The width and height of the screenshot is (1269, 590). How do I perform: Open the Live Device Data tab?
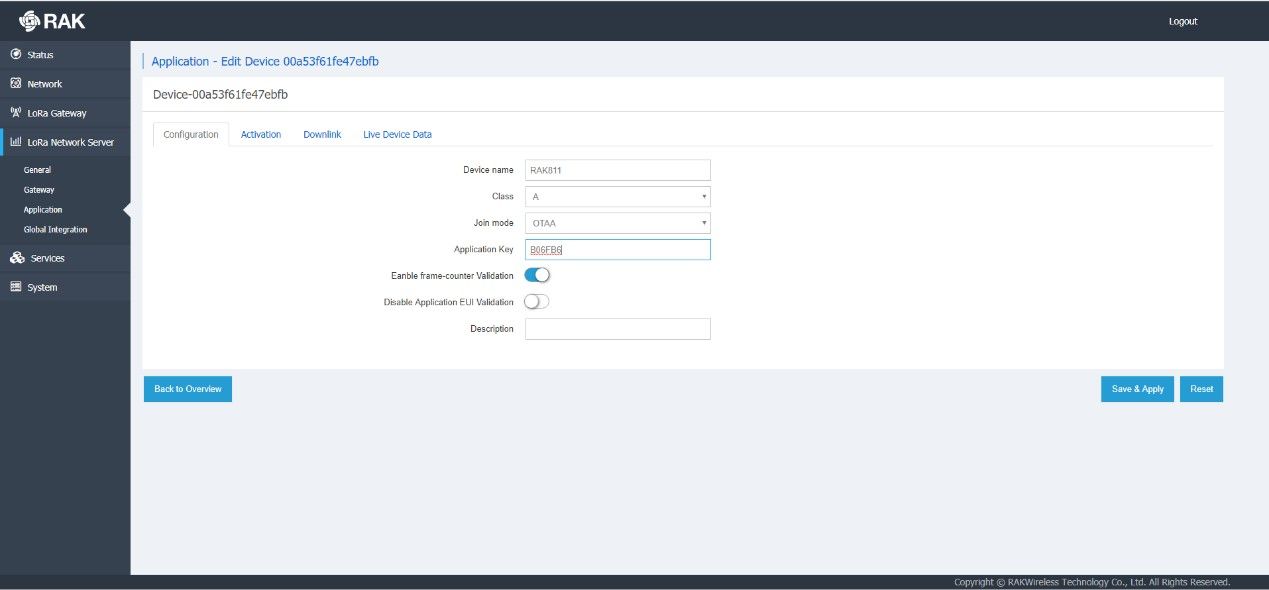coord(397,134)
